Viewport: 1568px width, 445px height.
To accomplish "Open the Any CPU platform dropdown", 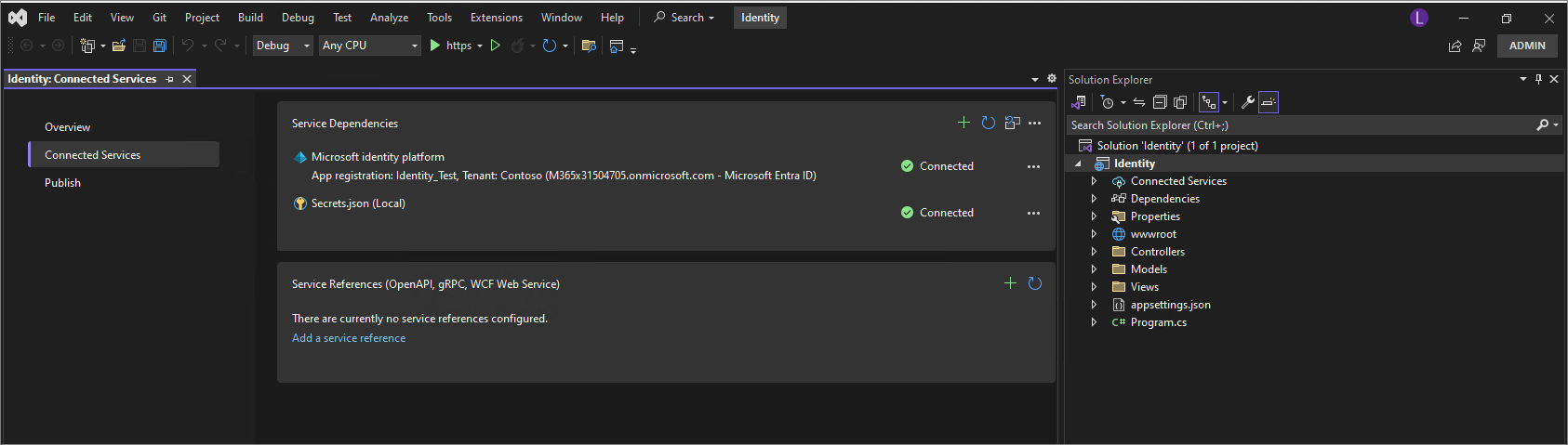I will 370,46.
